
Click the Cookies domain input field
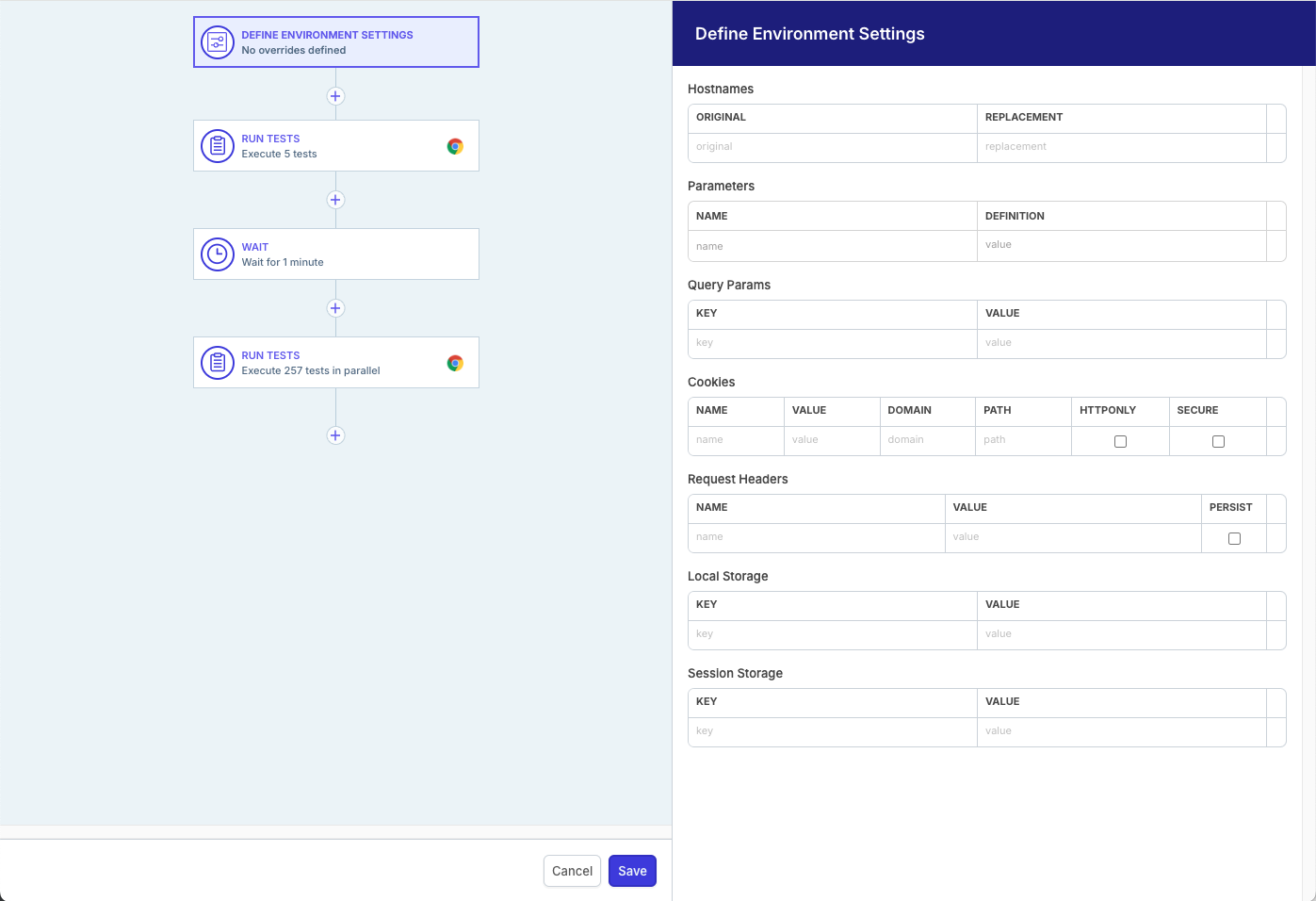[x=927, y=440]
